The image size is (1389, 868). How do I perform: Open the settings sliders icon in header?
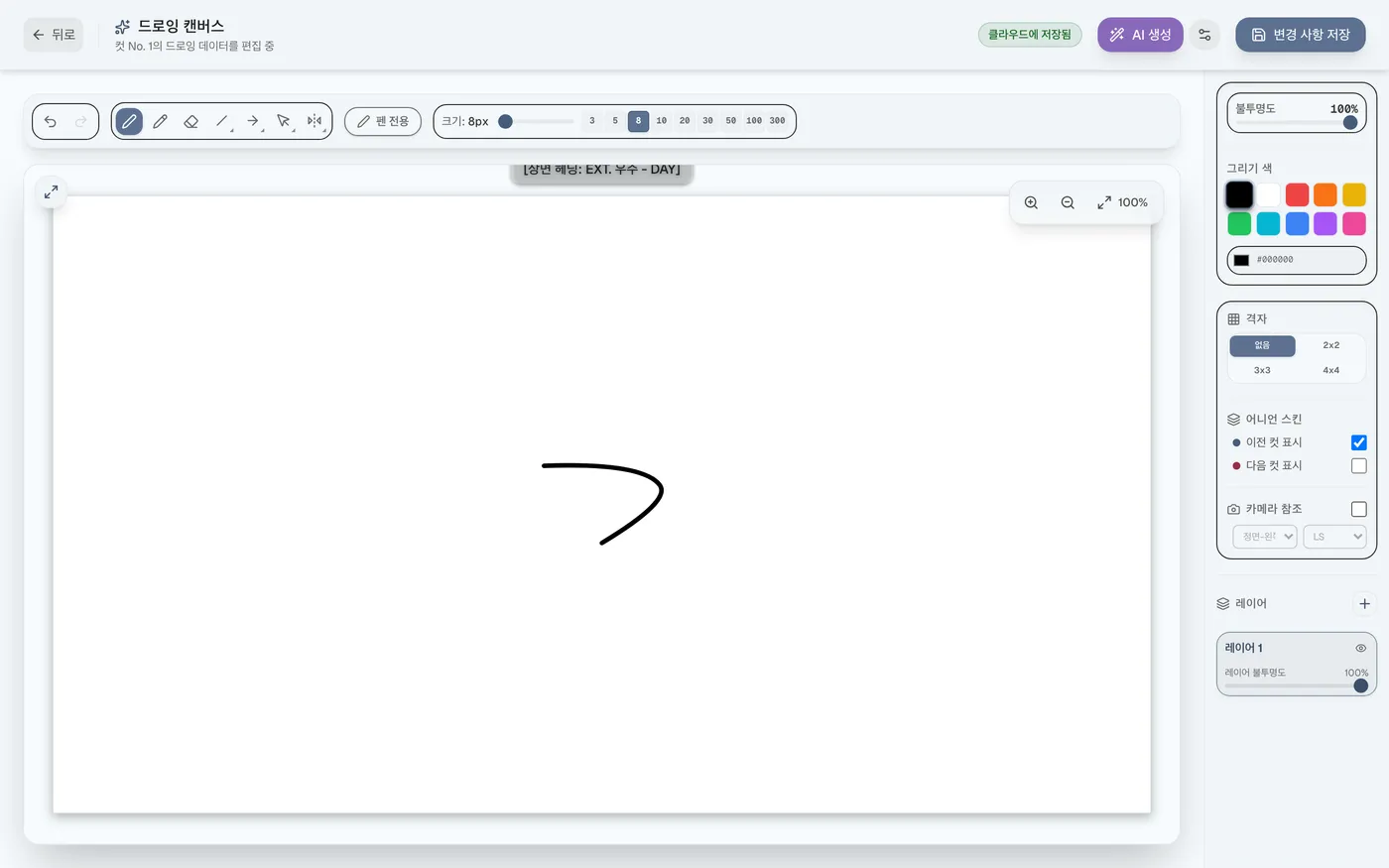tap(1204, 35)
